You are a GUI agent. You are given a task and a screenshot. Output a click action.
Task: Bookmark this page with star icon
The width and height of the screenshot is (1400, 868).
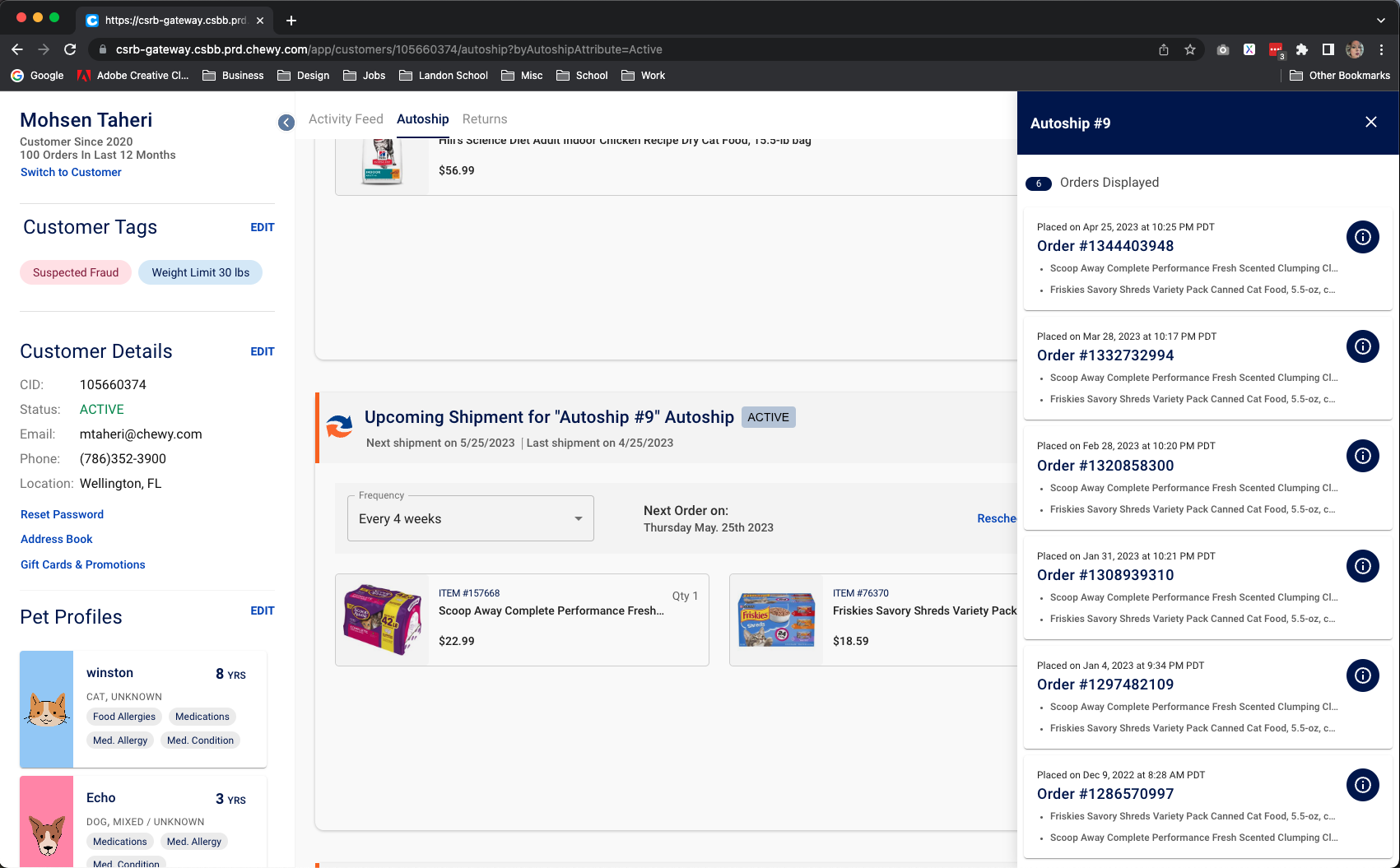pos(1190,49)
